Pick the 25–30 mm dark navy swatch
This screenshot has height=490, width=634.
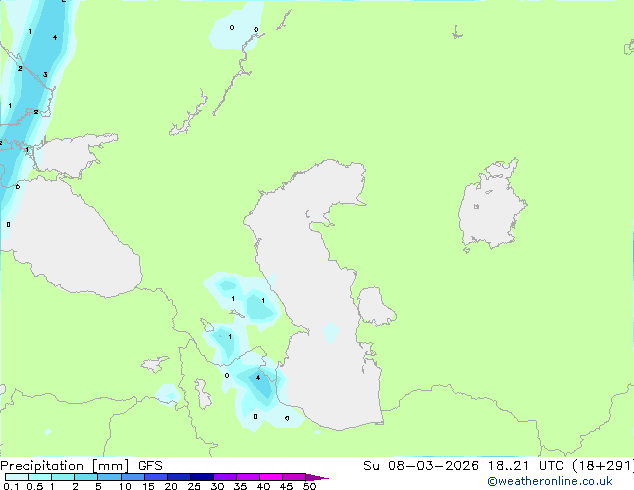point(201,477)
